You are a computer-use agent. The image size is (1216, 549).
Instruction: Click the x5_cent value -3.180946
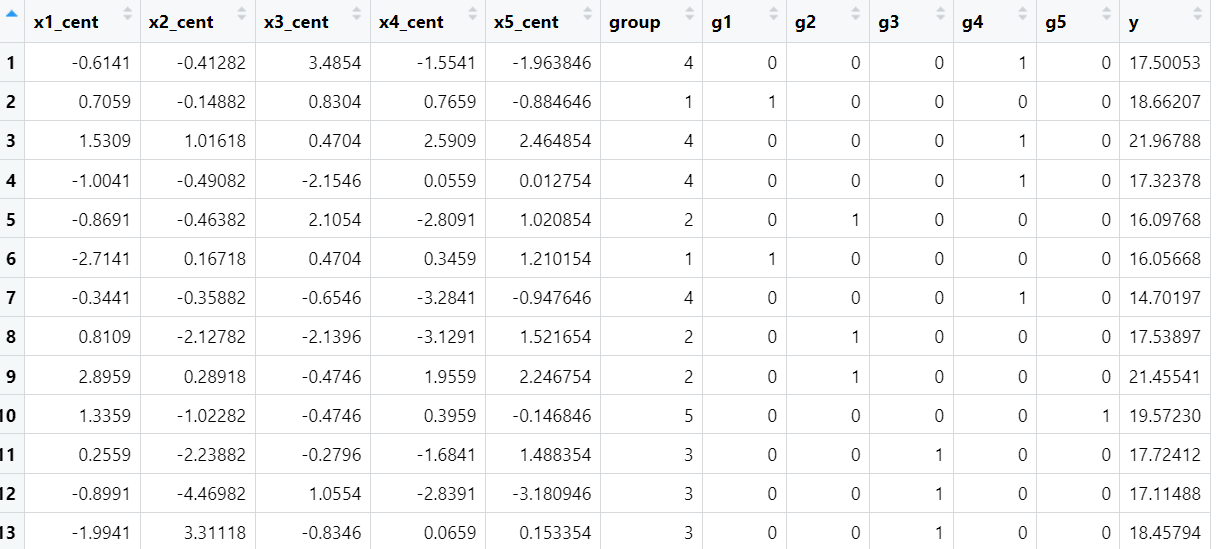click(x=552, y=494)
